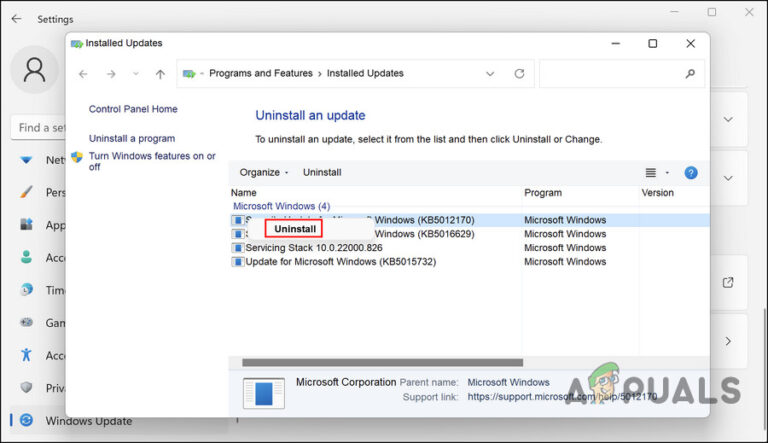Expand first chevron in Settings right pane

click(728, 120)
